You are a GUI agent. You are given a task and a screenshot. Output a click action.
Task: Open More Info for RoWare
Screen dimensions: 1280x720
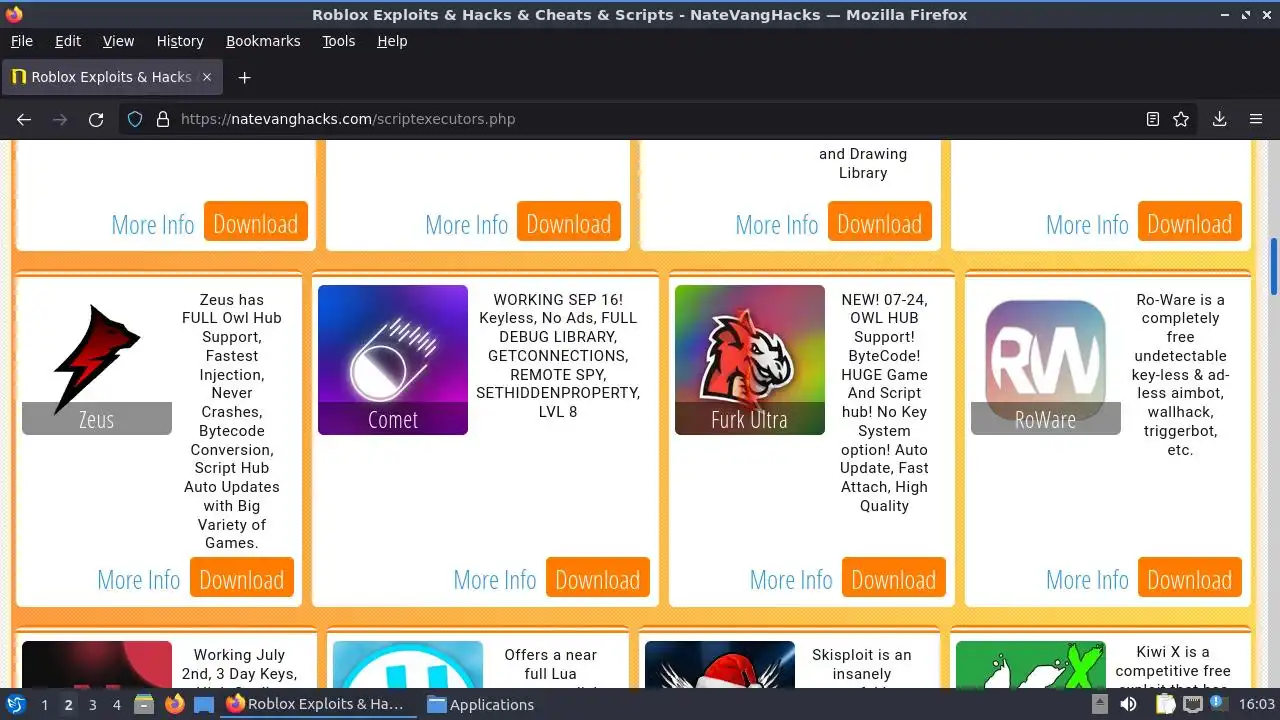click(x=1087, y=580)
